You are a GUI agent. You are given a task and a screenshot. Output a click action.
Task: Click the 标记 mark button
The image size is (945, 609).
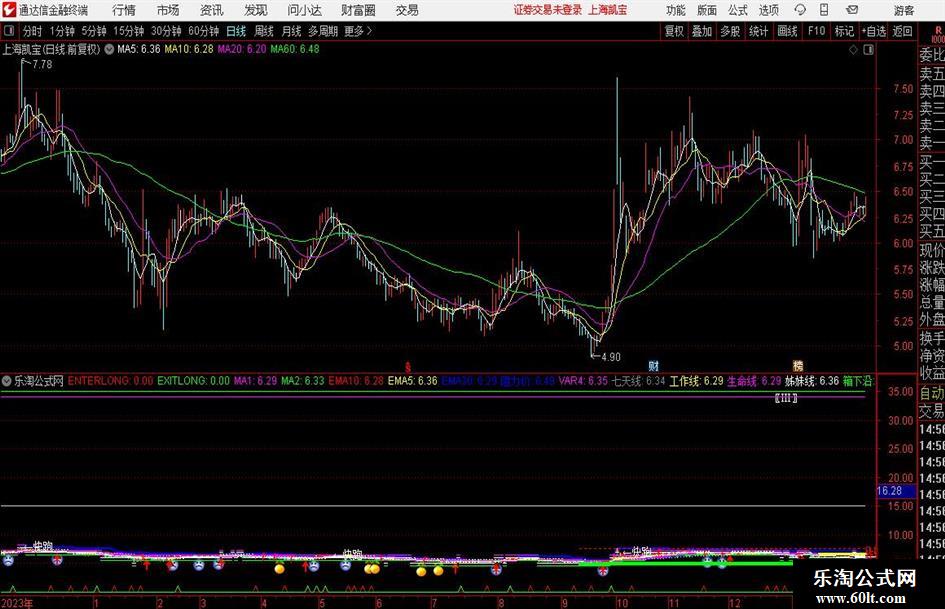[844, 31]
